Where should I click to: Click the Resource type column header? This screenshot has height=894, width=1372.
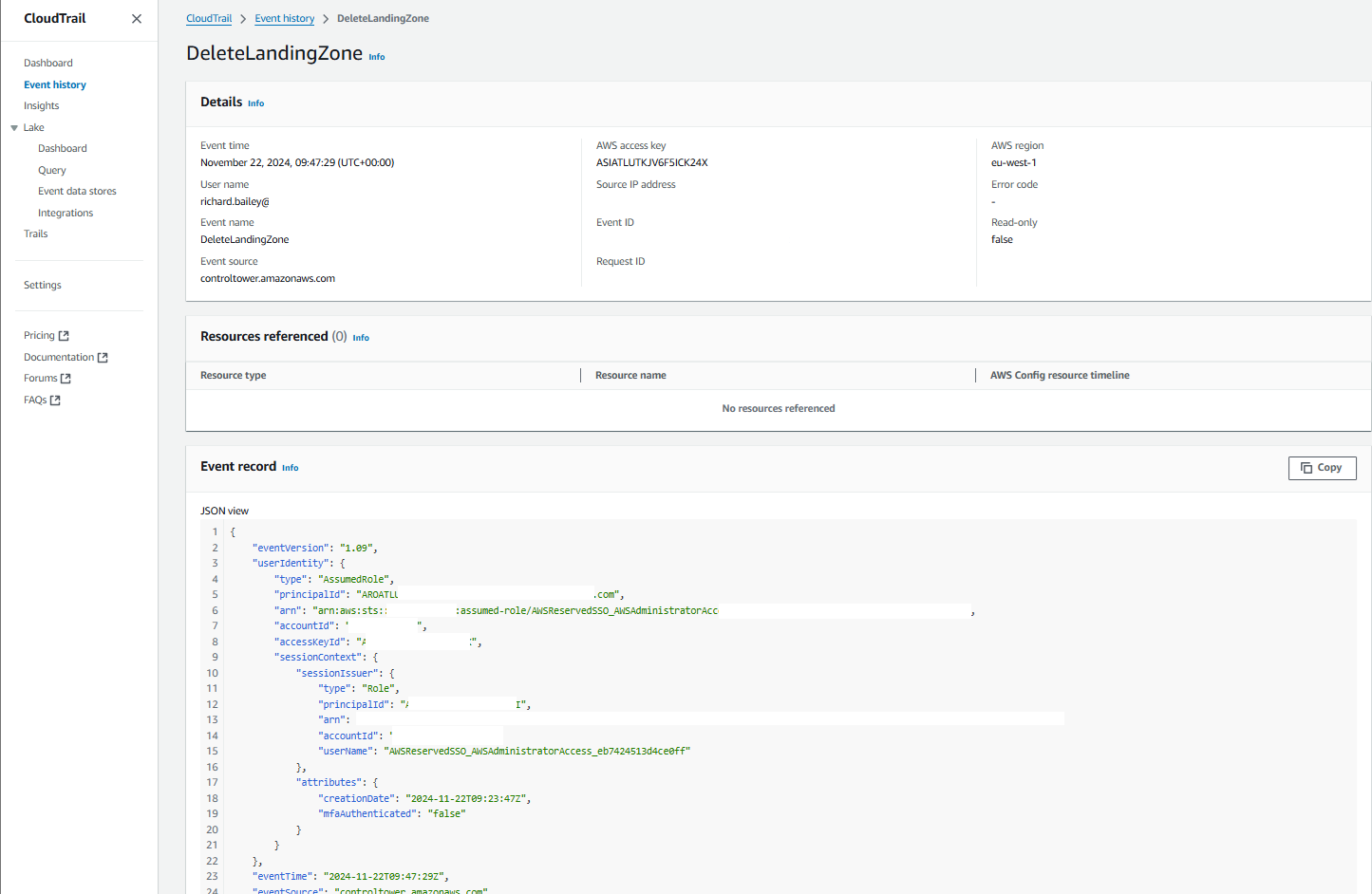point(234,376)
